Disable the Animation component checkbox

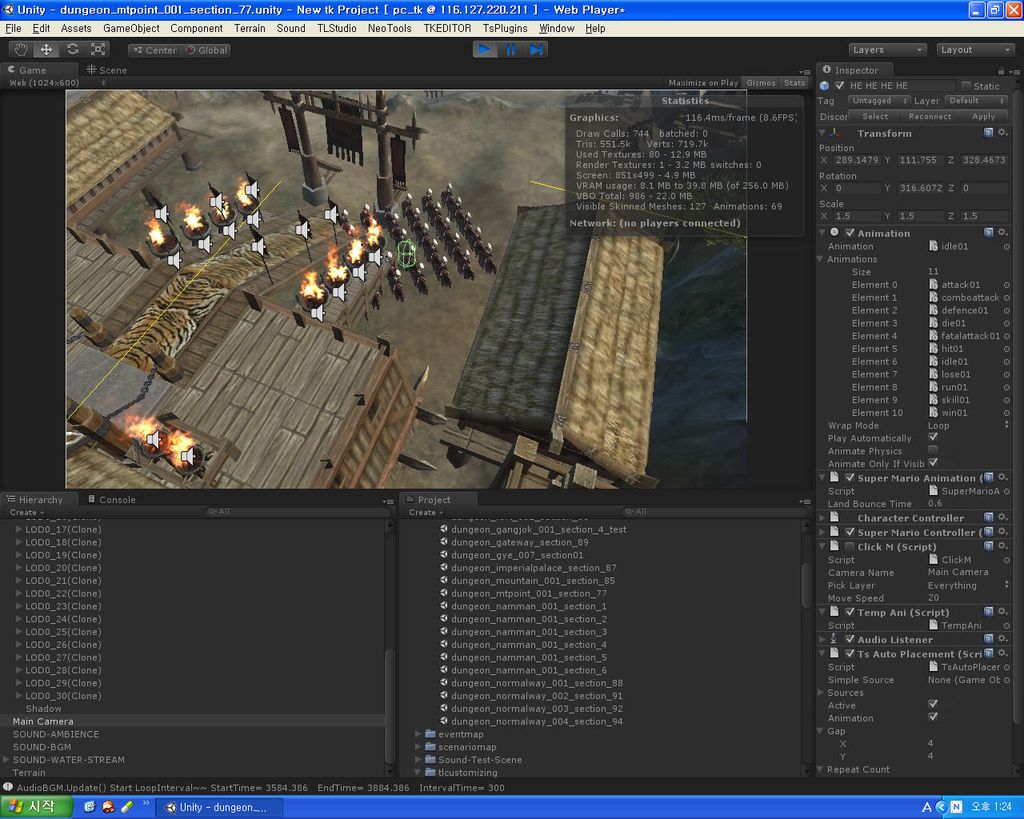pyautogui.click(x=850, y=233)
